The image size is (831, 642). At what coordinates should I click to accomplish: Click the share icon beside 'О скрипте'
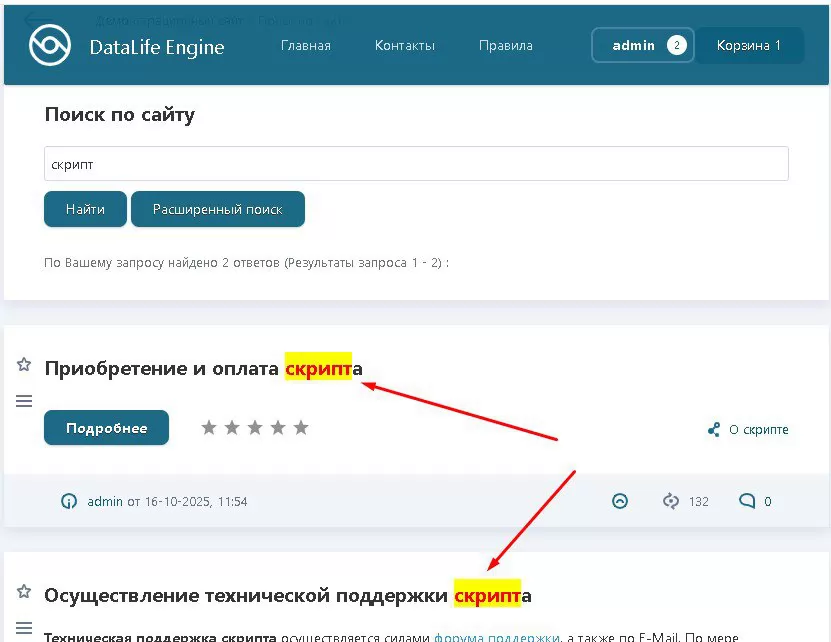click(713, 430)
